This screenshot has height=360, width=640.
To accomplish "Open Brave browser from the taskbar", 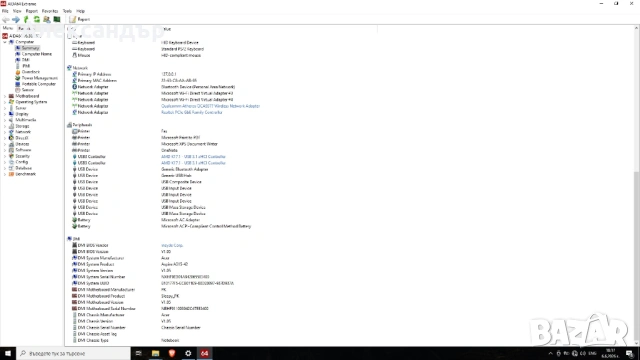I will 172,353.
